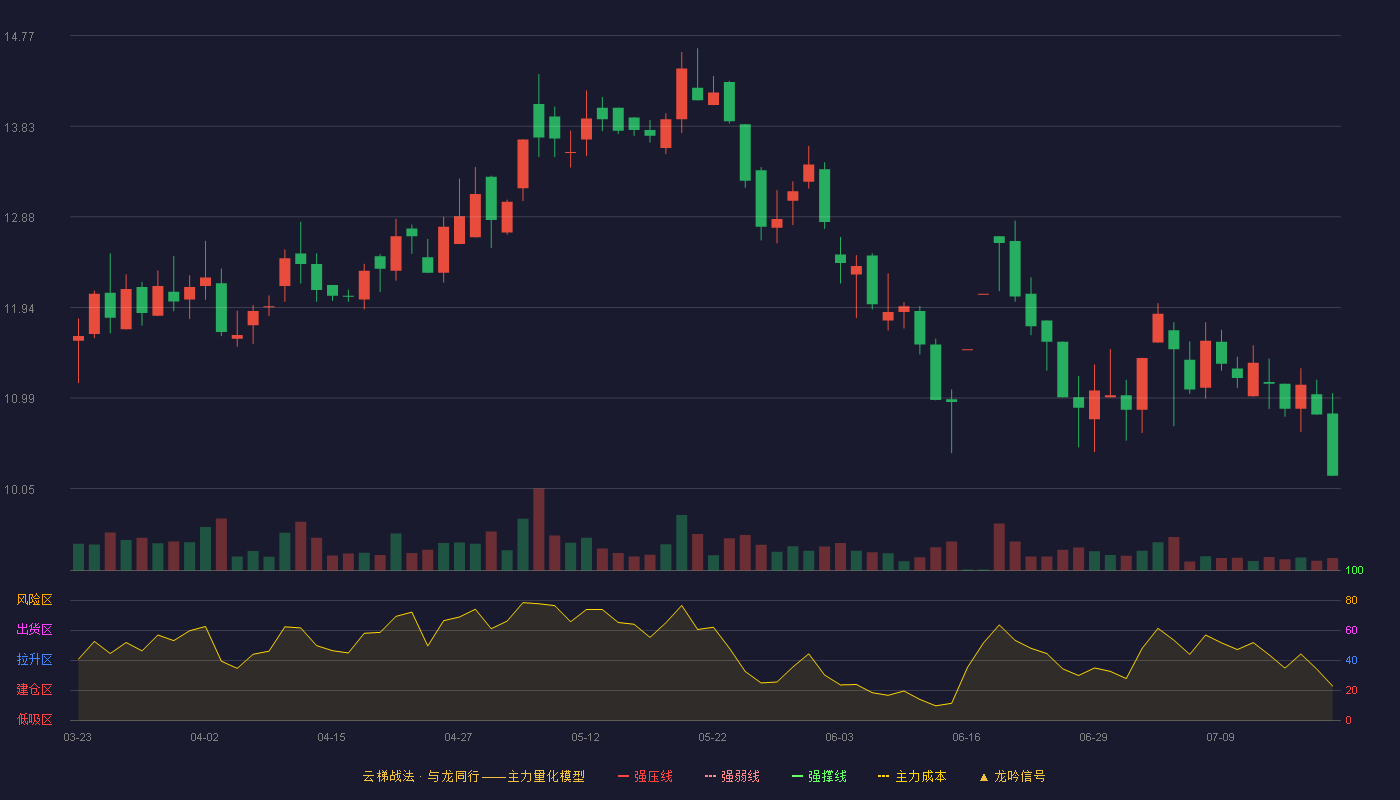
Task: Click the 07-09 date label
Action: click(x=1220, y=737)
